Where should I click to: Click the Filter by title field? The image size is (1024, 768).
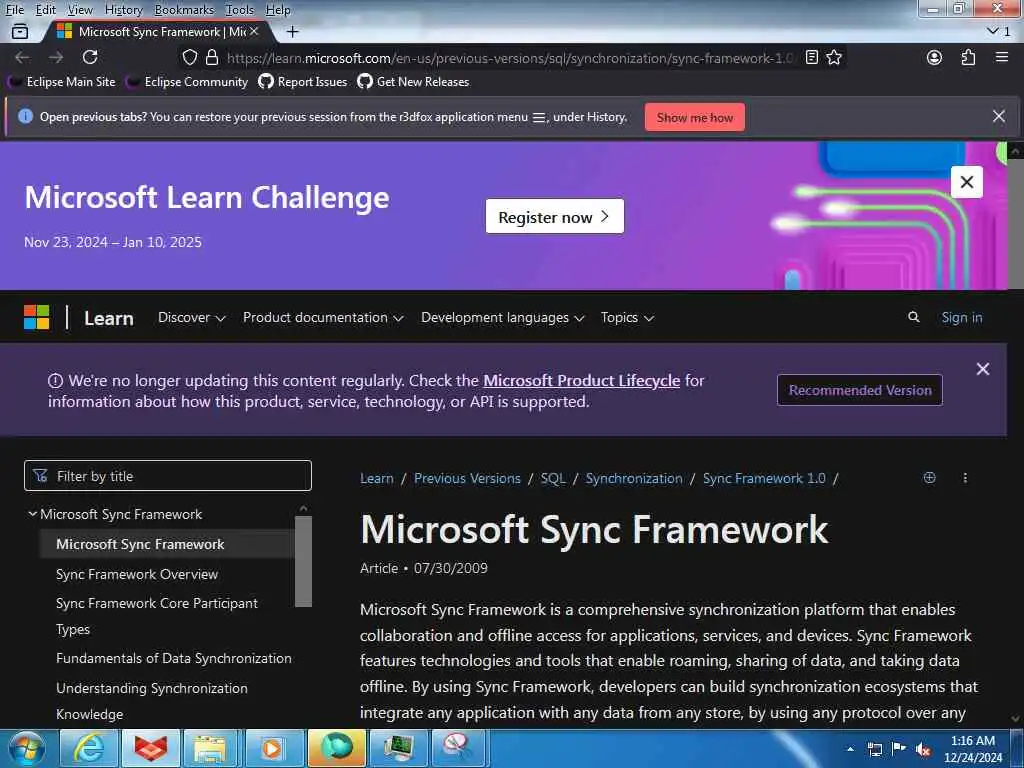point(168,475)
